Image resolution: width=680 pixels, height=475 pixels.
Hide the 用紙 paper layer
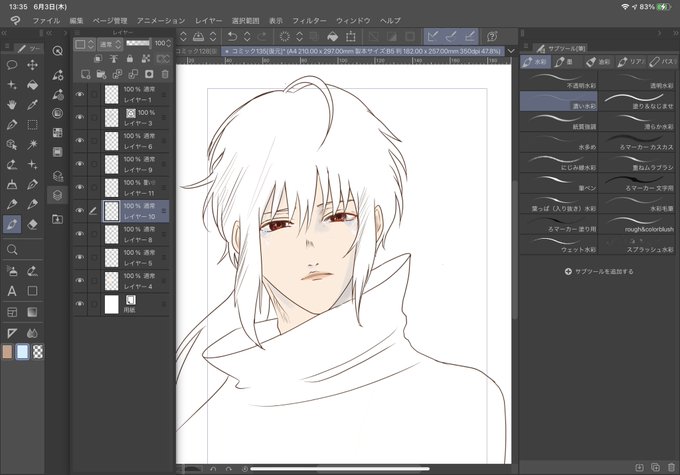pyautogui.click(x=80, y=304)
